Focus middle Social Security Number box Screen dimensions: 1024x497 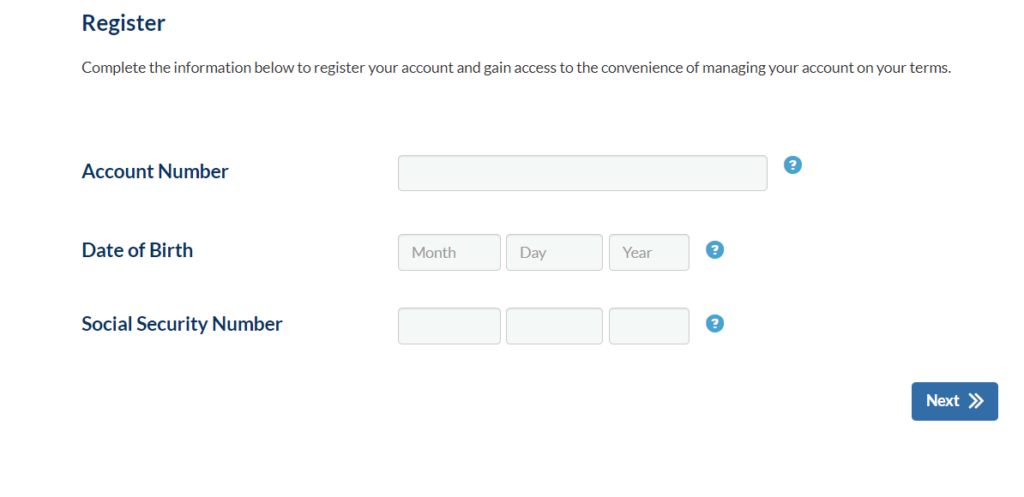[554, 326]
